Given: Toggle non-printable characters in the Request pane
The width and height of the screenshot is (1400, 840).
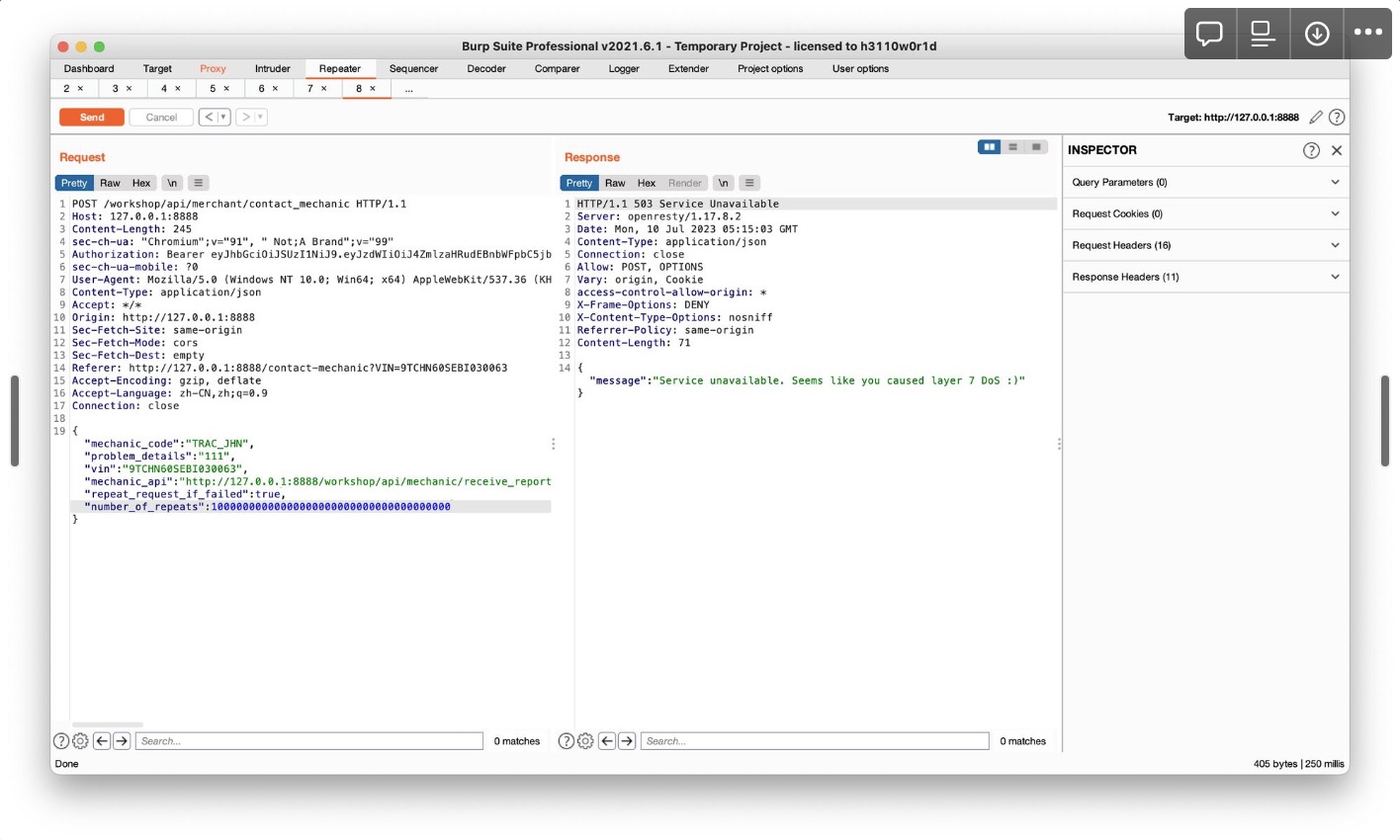Looking at the screenshot, I should point(172,183).
